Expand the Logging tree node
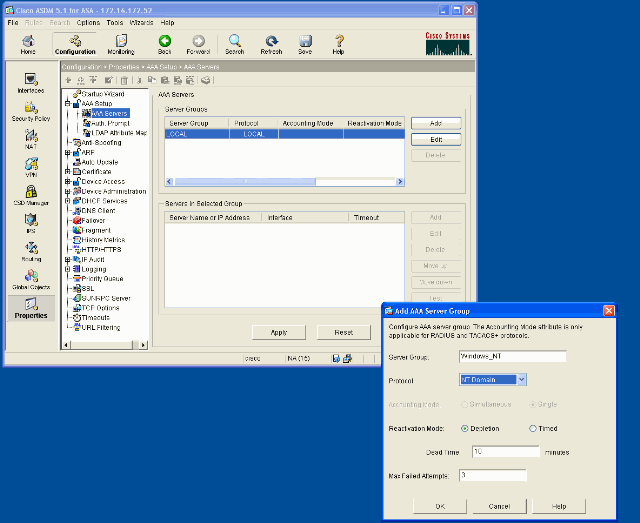 [67, 269]
